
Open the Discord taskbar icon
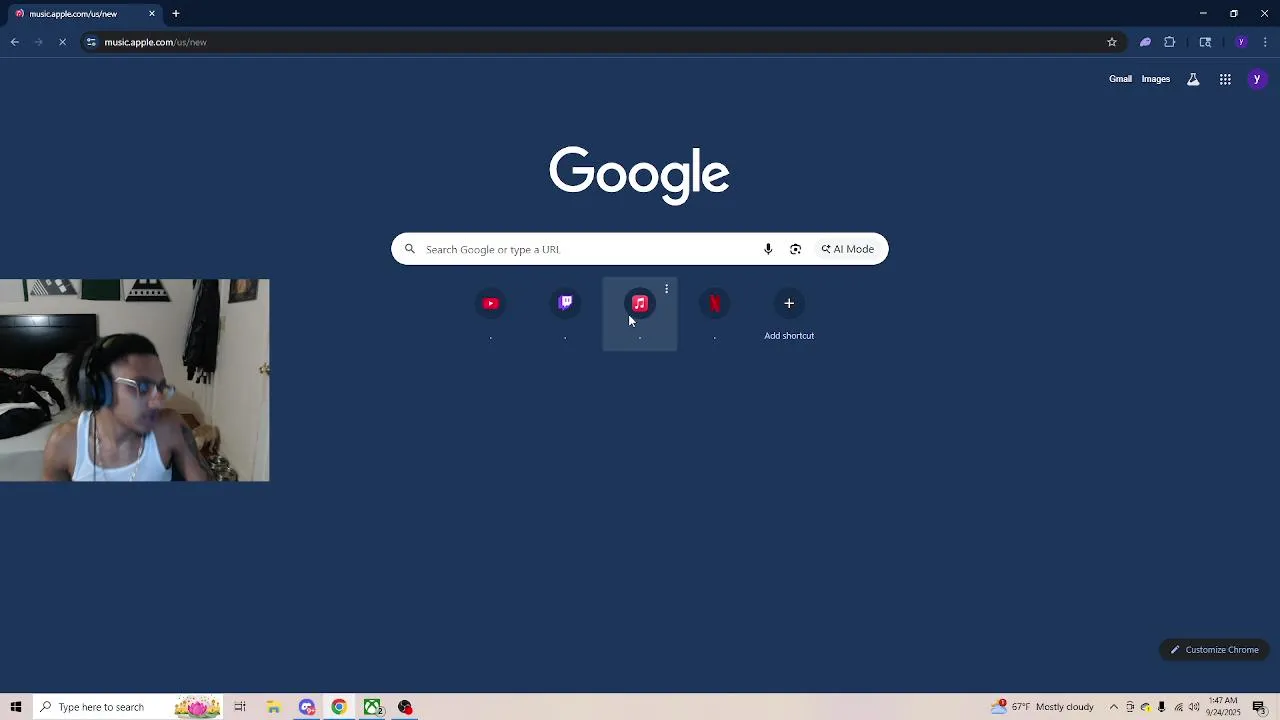coord(307,707)
